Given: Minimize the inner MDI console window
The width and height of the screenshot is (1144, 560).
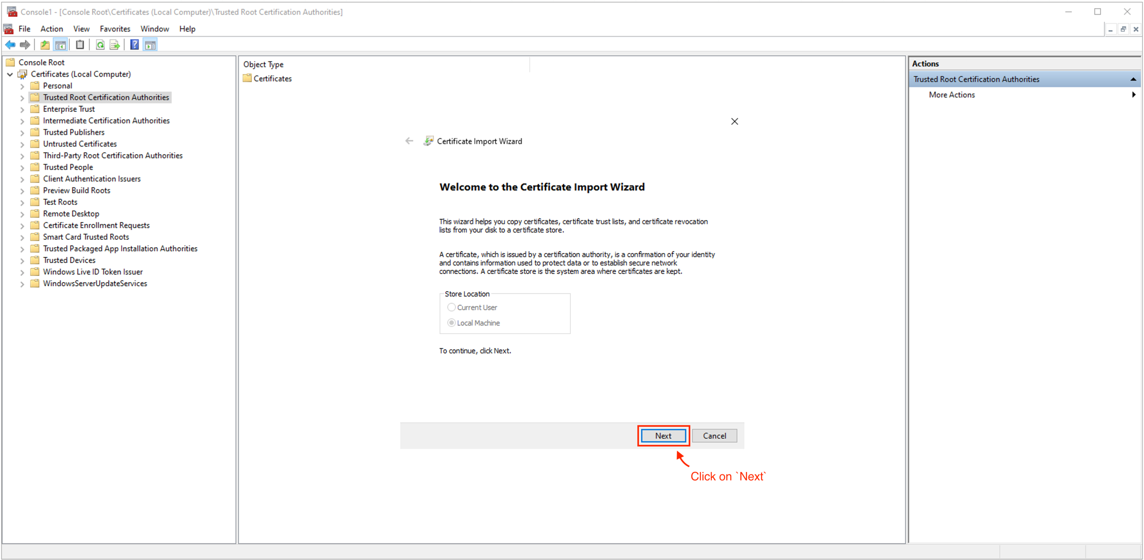Looking at the screenshot, I should click(x=1112, y=29).
